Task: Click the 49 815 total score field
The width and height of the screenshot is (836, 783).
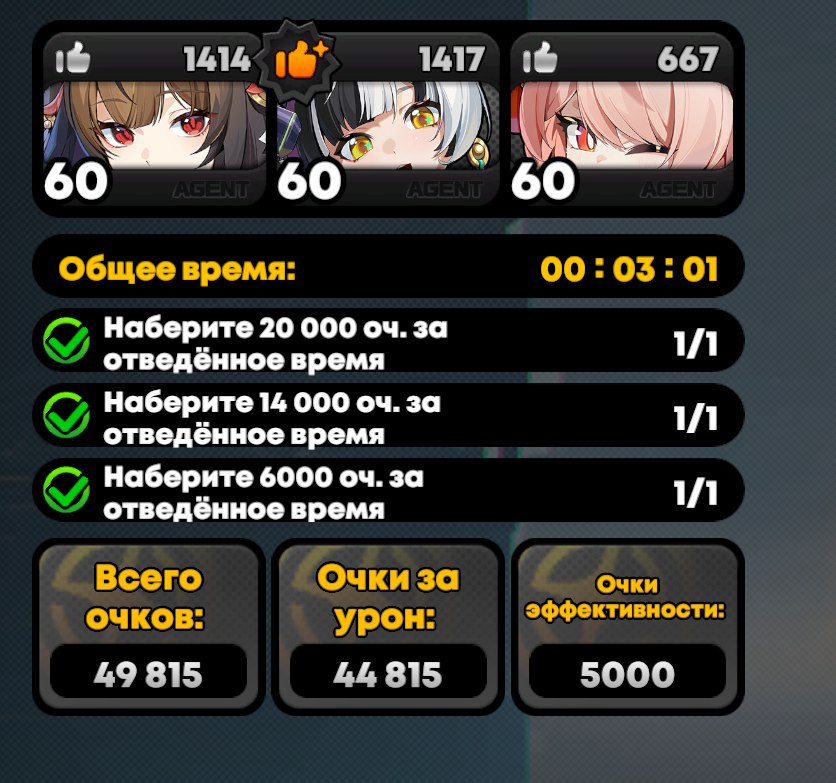Action: point(148,672)
